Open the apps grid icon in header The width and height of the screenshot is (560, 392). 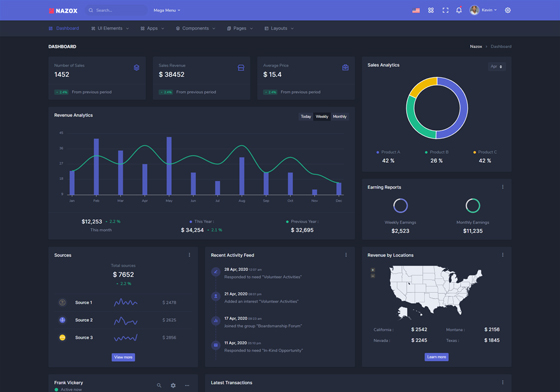[431, 10]
